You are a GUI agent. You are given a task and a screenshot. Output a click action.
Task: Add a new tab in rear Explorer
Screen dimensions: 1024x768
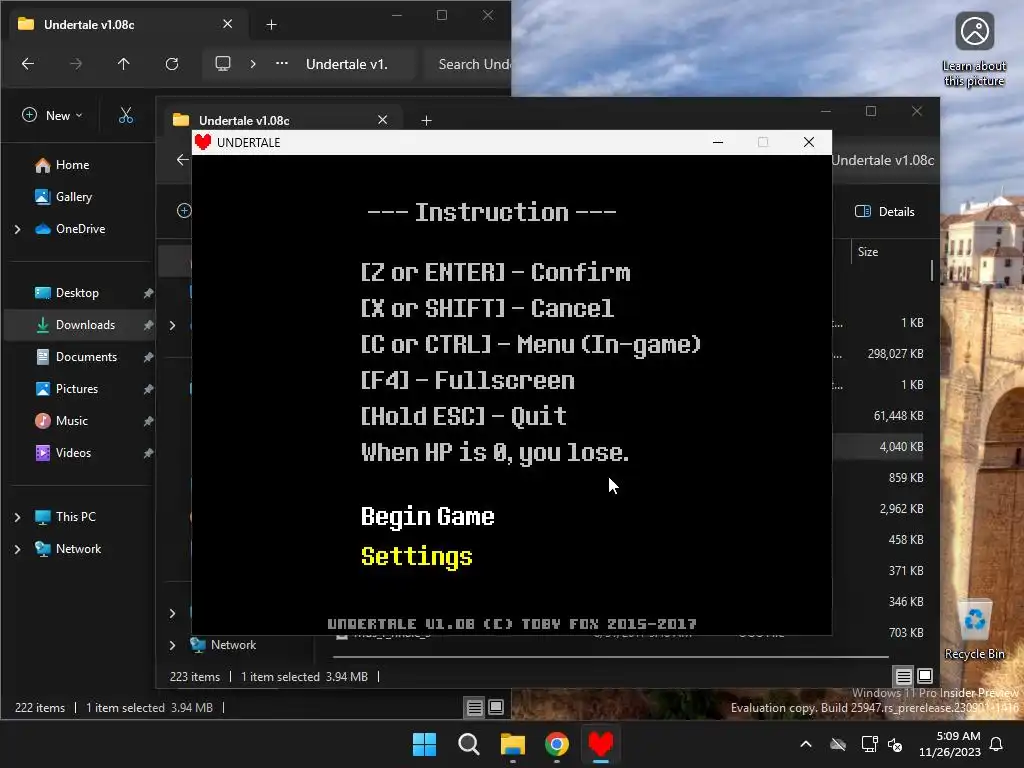[272, 25]
